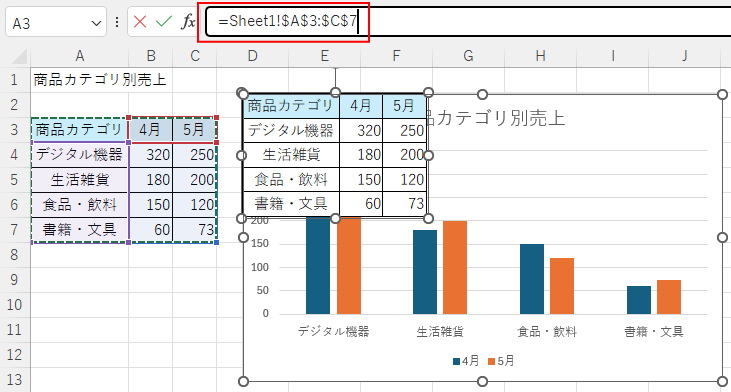This screenshot has height=392, width=731.
Task: Confirm the formula with the checkmark icon
Action: pyautogui.click(x=164, y=21)
